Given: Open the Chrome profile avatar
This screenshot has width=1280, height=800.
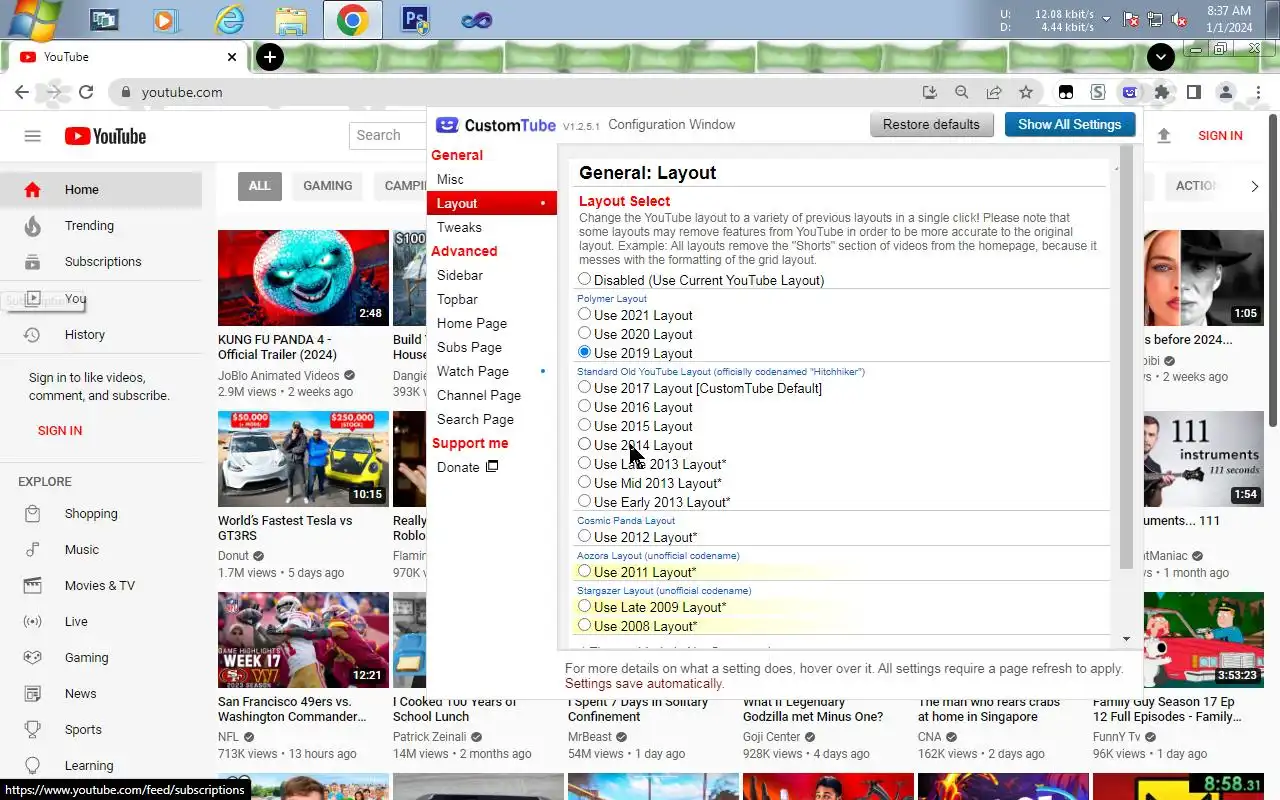Looking at the screenshot, I should (1226, 92).
